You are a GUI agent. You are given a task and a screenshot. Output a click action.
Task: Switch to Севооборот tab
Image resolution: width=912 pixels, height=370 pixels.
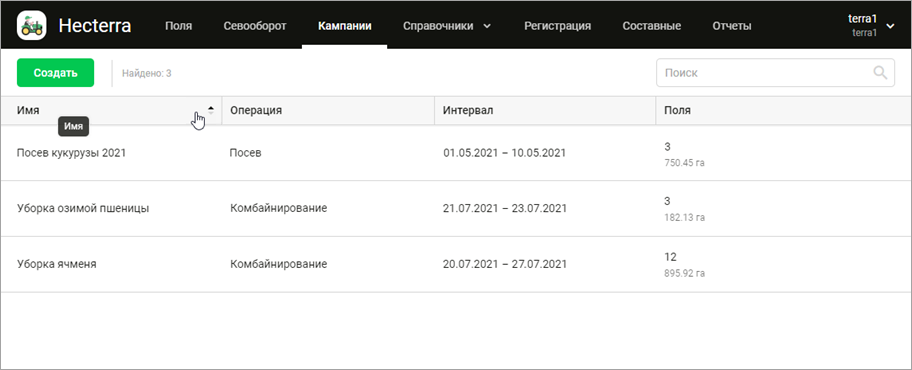(255, 26)
